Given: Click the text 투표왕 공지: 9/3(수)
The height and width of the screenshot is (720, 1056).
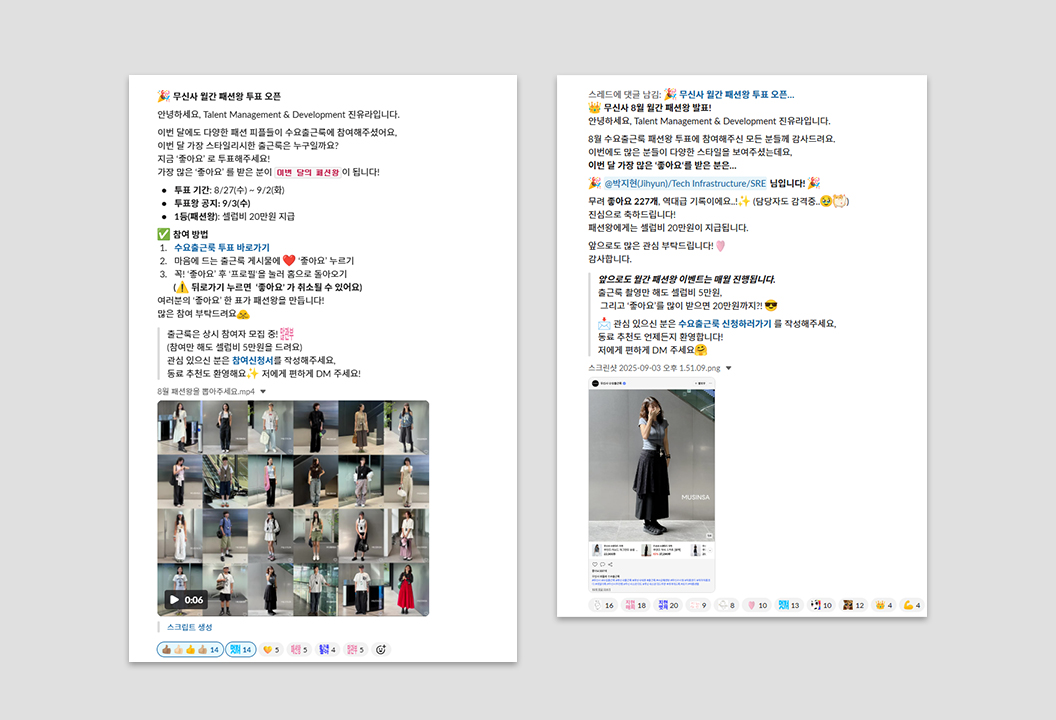Looking at the screenshot, I should 212,203.
